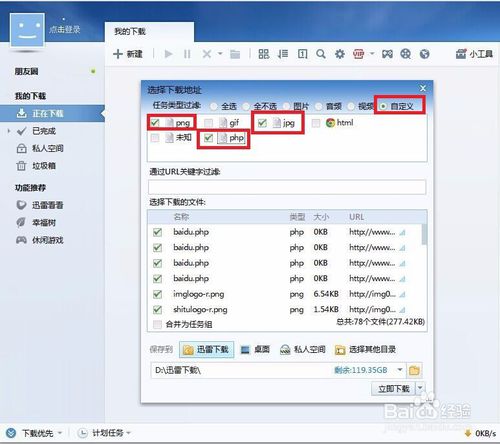Expand the 下载优先 dropdown in status bar
The image size is (500, 444).
click(60, 433)
